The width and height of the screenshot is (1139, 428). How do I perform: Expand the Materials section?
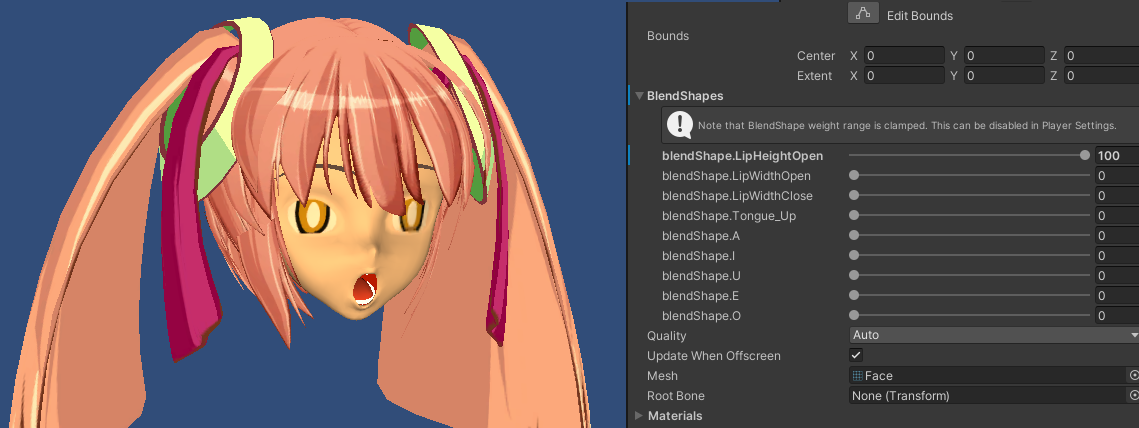coord(639,416)
